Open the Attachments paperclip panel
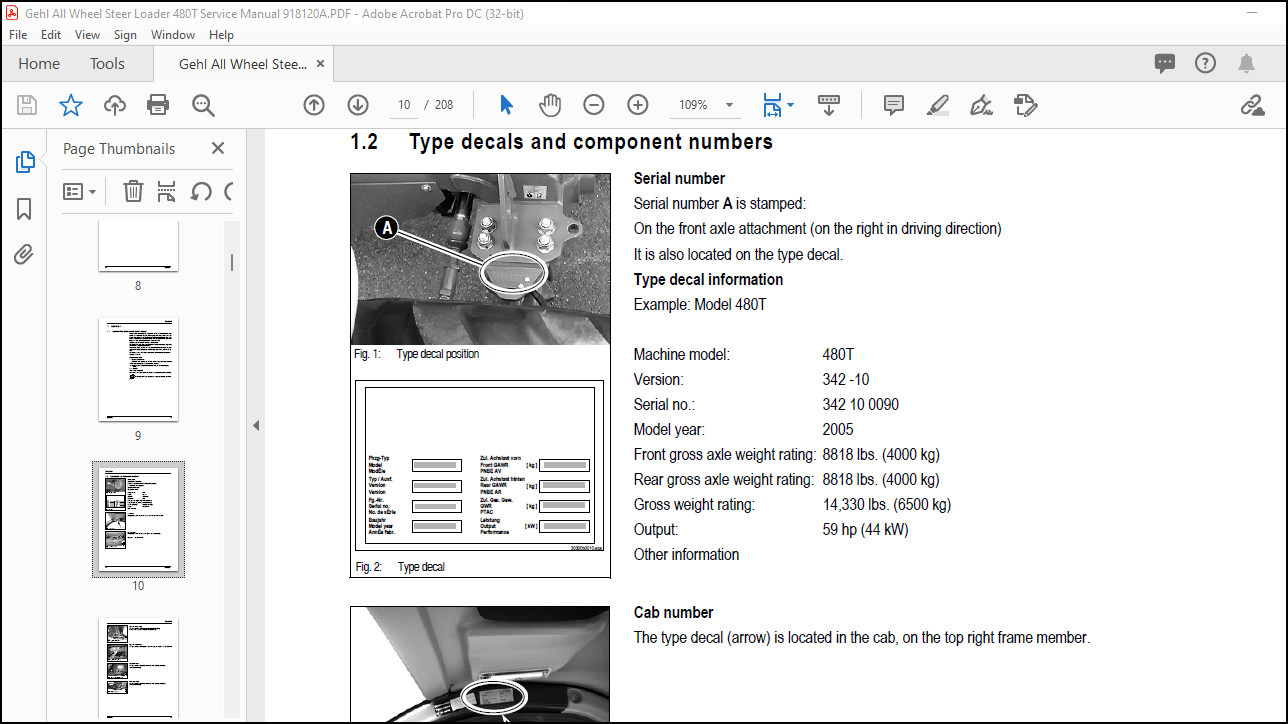Screen dimensions: 1288x724 pyautogui.click(x=25, y=254)
